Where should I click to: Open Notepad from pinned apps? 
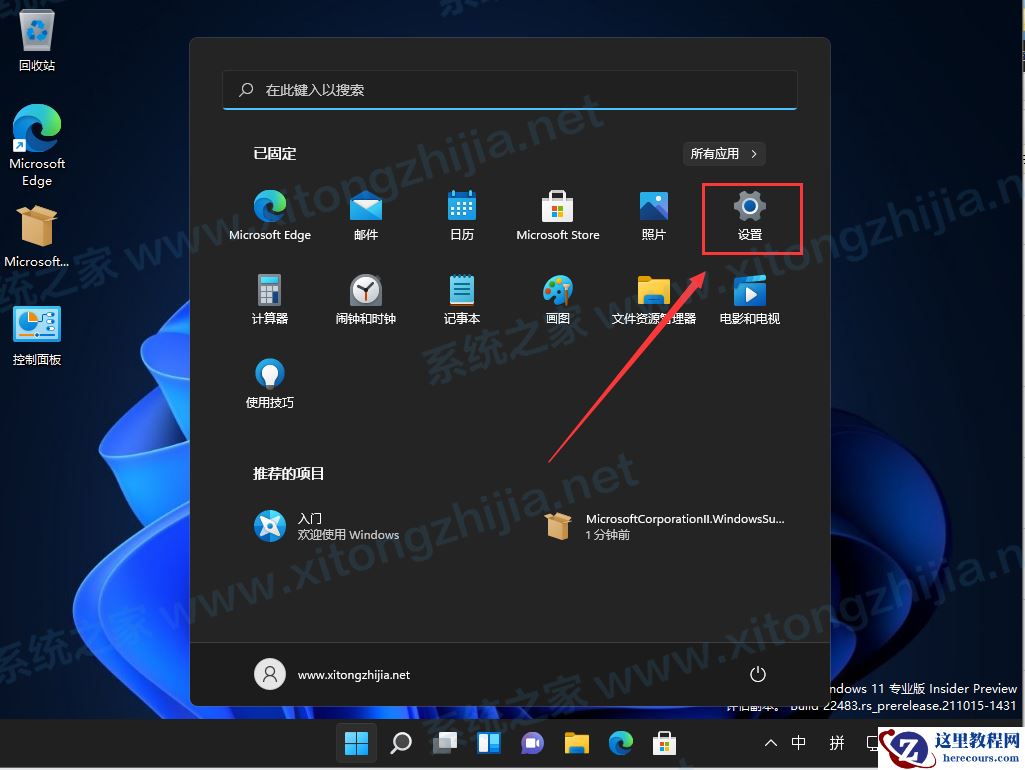(x=461, y=296)
